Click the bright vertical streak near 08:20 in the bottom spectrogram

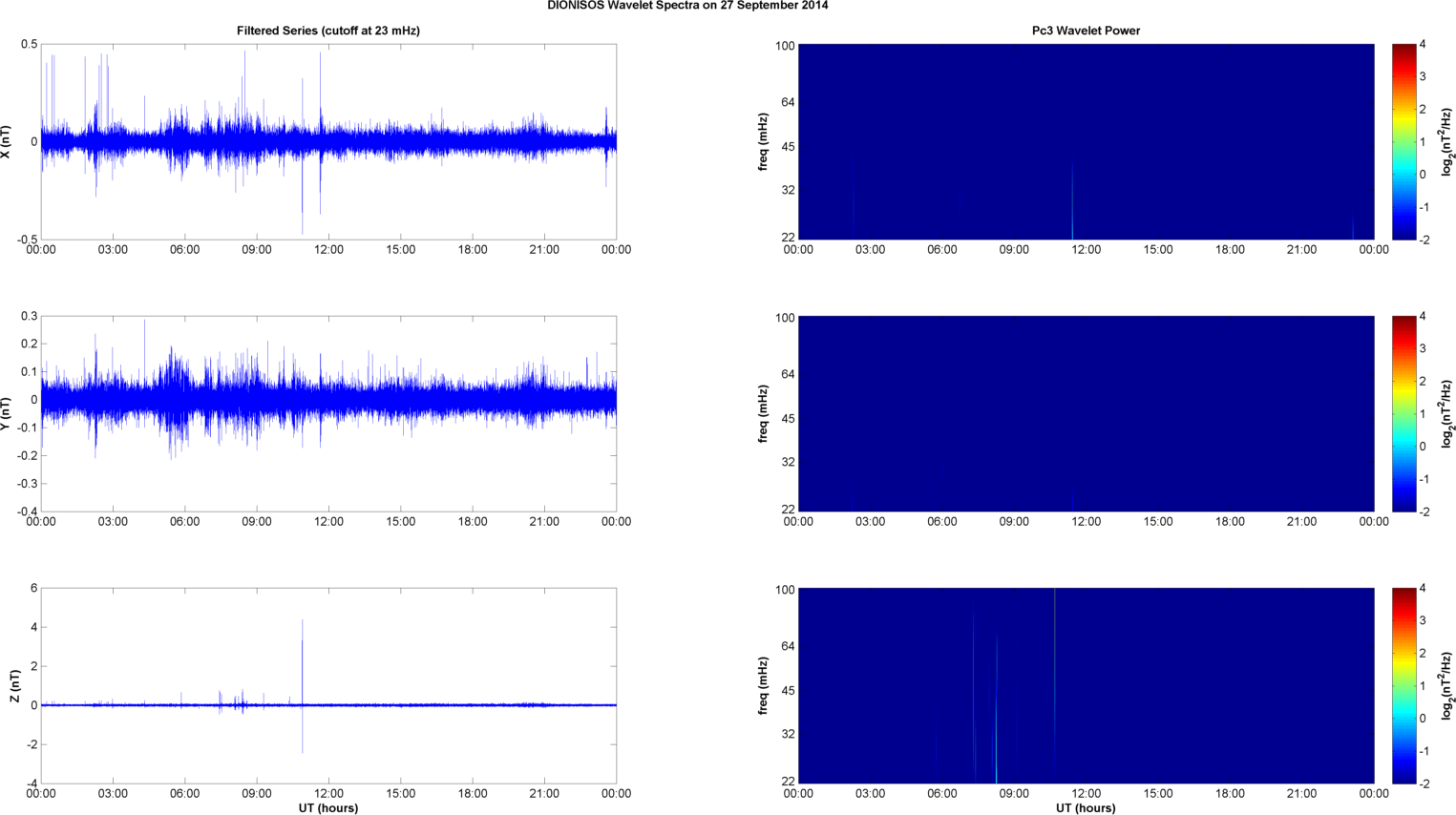tap(996, 708)
